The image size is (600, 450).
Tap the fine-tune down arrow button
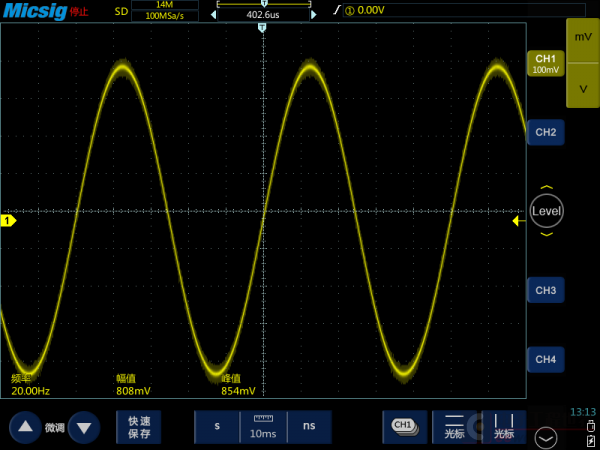84,427
